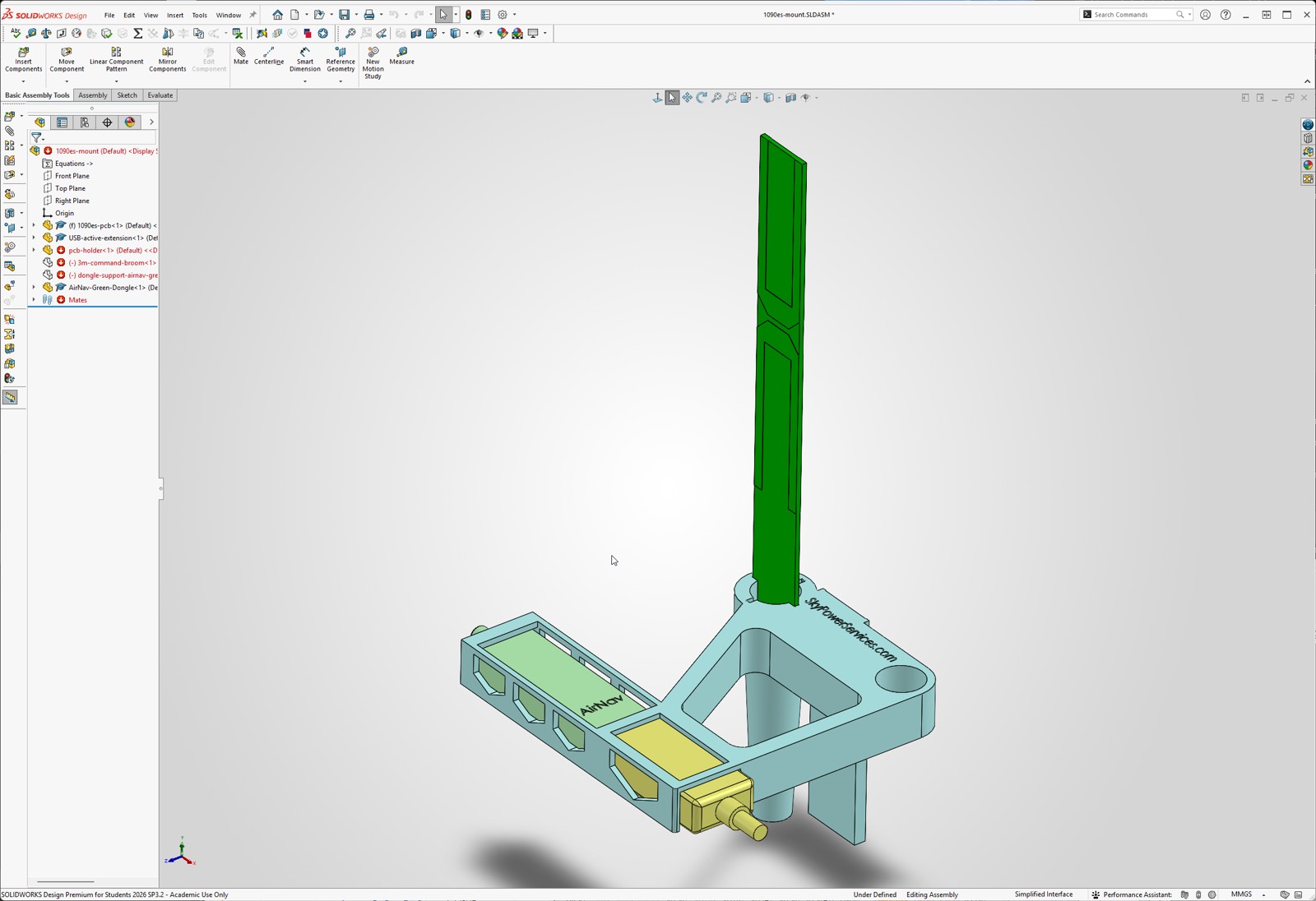Expand the Mates folder in tree
Screen dimensions: 1316x901
[34, 300]
